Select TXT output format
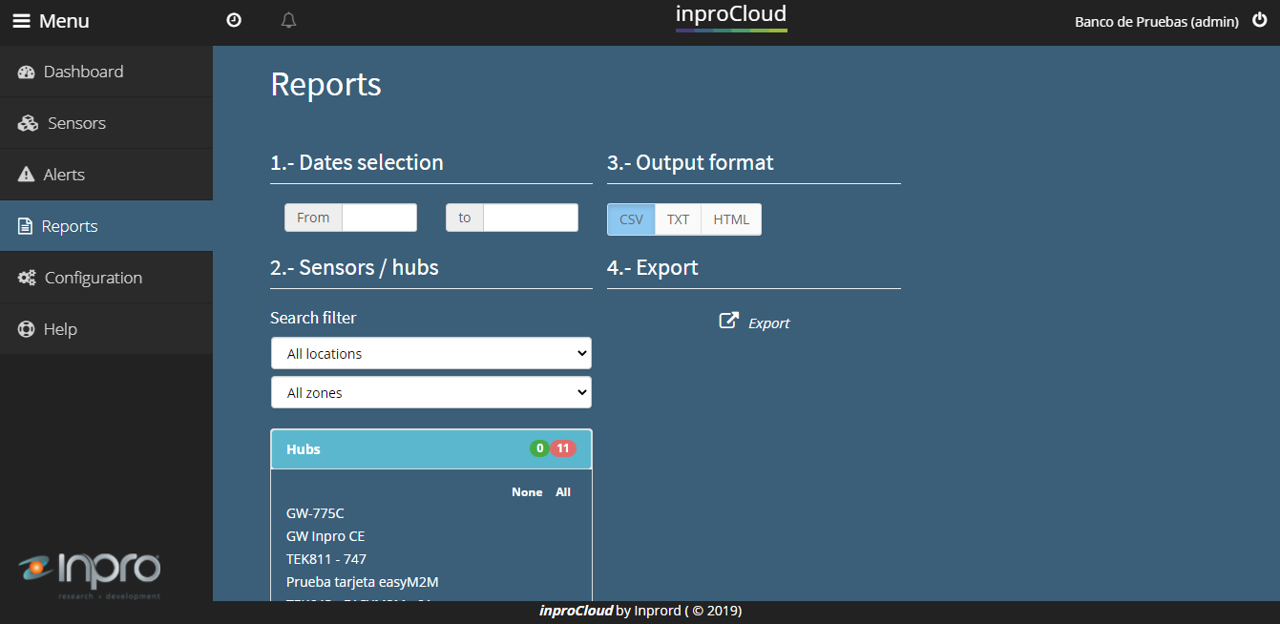 click(678, 220)
